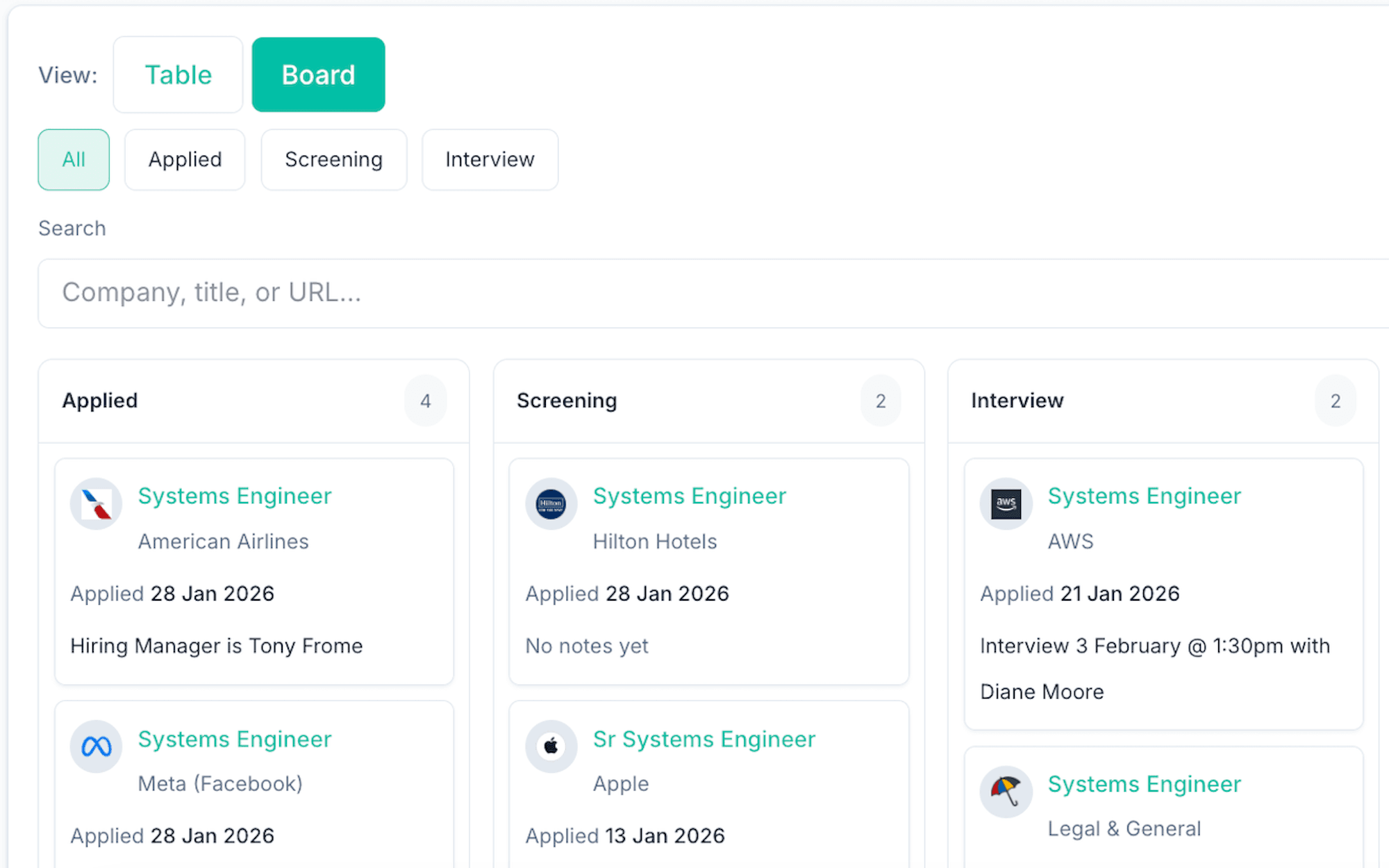
Task: Click the Hilton Hotels logo
Action: (551, 503)
